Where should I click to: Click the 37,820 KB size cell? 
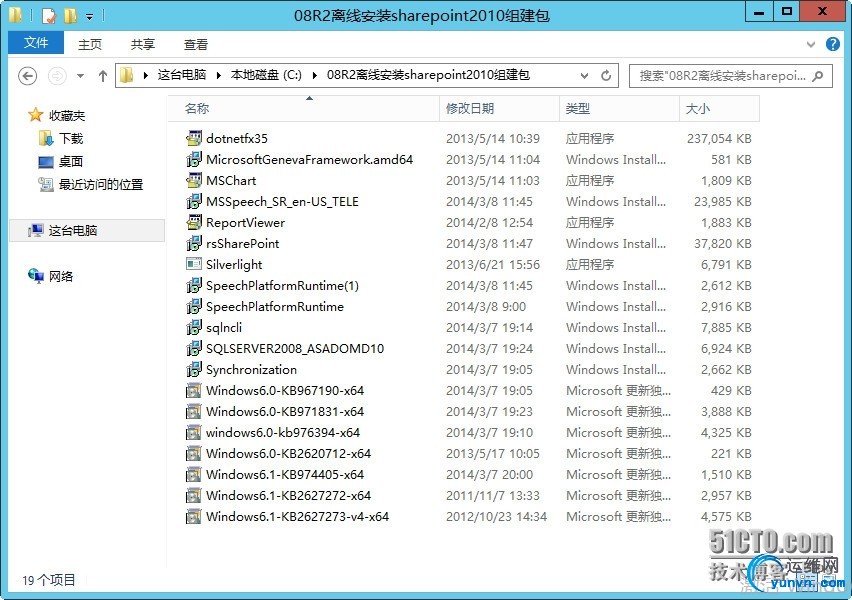722,243
